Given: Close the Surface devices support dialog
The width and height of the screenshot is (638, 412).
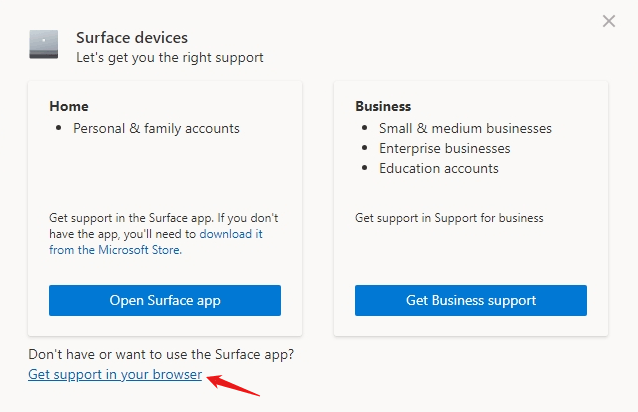Looking at the screenshot, I should pos(609,21).
